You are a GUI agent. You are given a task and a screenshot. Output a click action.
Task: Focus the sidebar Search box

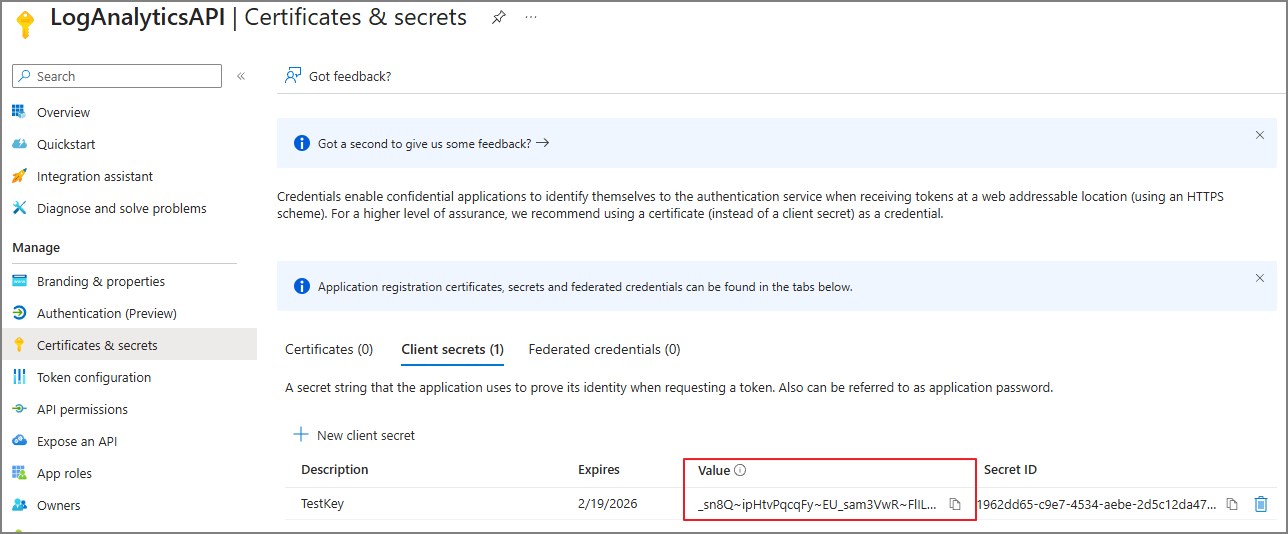(117, 76)
